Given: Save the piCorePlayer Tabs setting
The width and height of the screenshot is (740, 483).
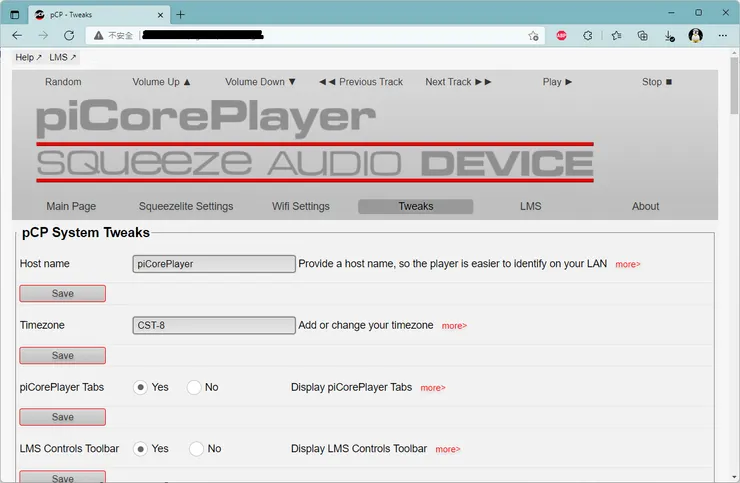Looking at the screenshot, I should point(62,417).
